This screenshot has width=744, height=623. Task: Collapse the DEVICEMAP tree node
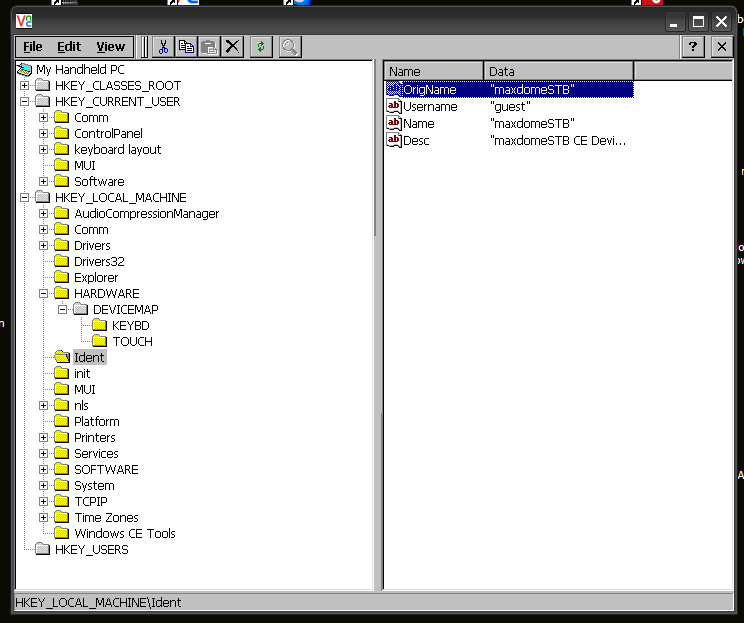tap(62, 310)
